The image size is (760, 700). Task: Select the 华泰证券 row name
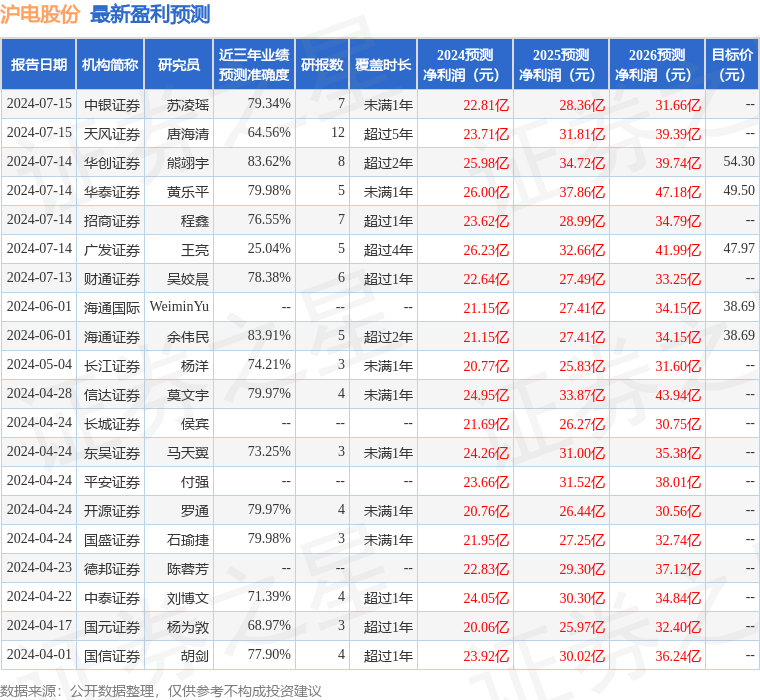pos(112,192)
